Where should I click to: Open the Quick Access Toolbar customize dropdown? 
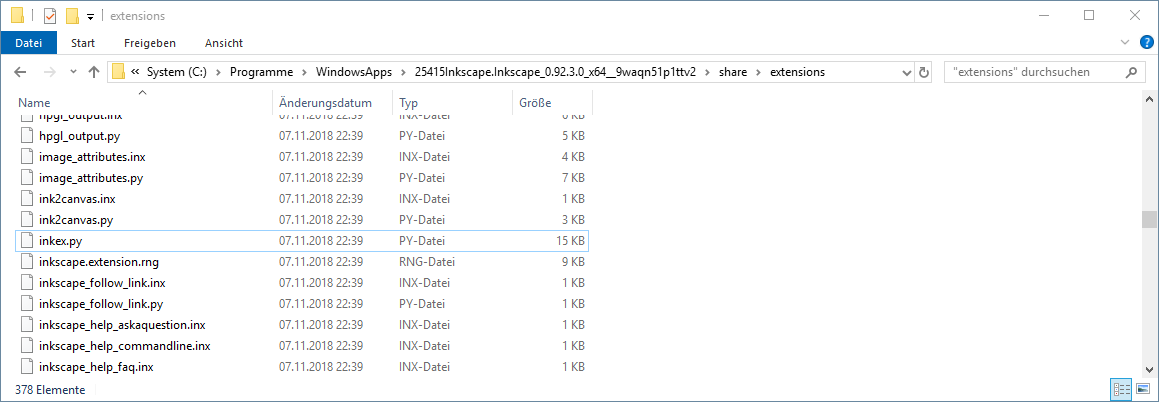pos(90,17)
